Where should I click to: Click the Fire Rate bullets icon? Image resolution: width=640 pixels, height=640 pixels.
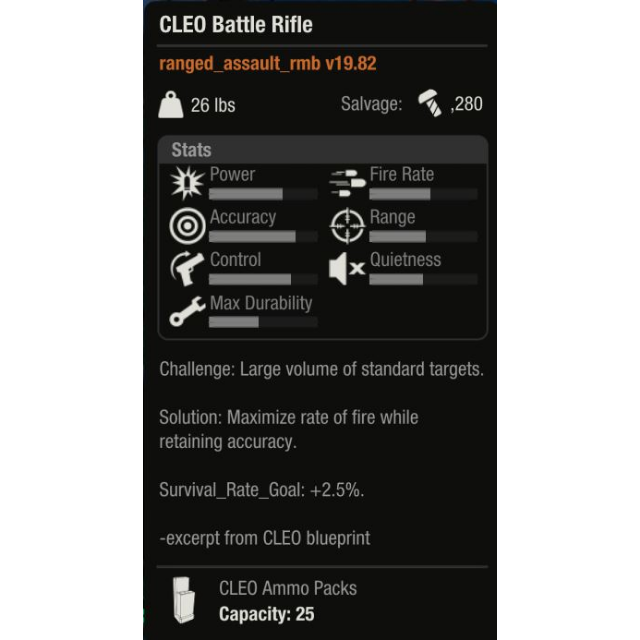(x=346, y=183)
